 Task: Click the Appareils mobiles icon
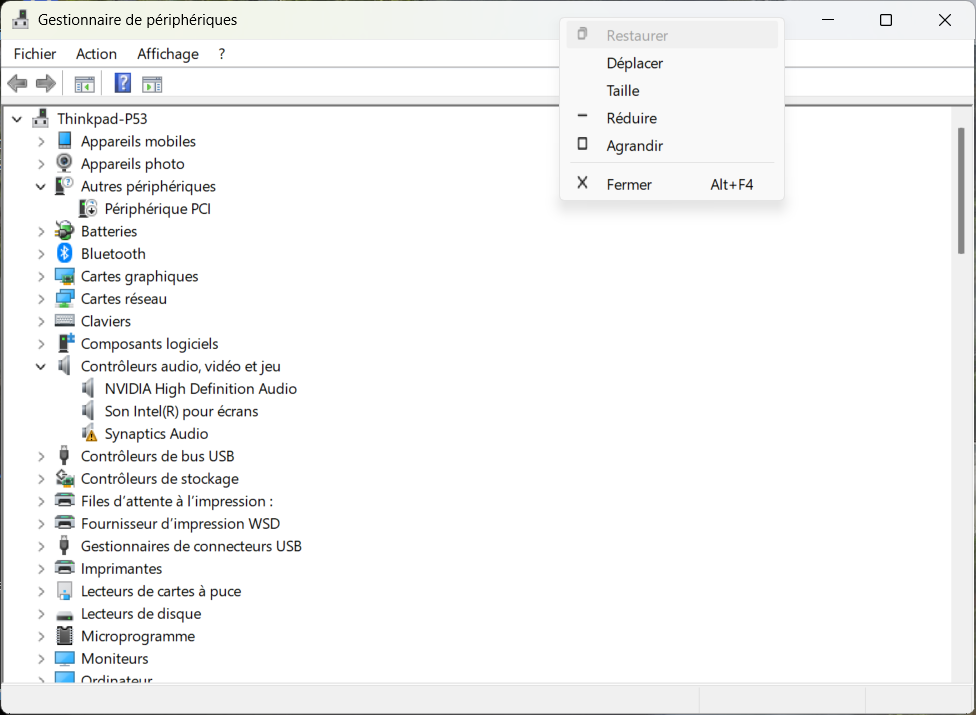pyautogui.click(x=65, y=140)
